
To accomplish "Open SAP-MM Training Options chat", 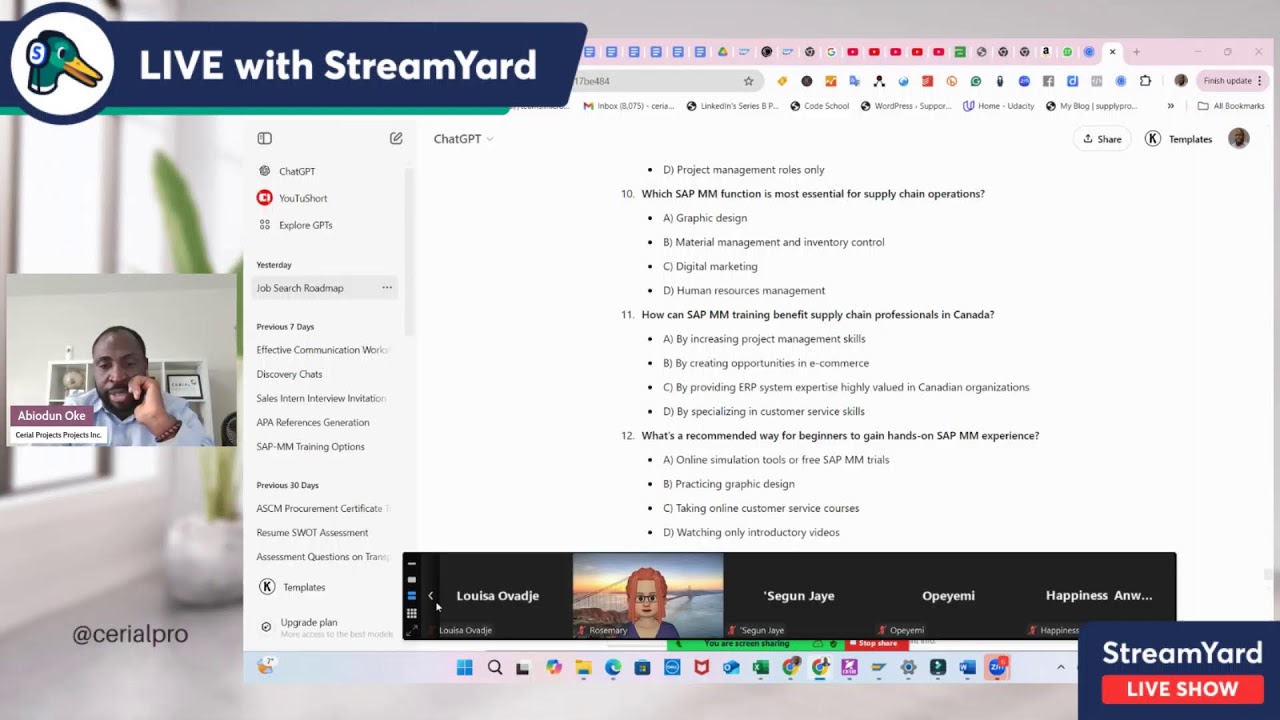I will (x=310, y=447).
